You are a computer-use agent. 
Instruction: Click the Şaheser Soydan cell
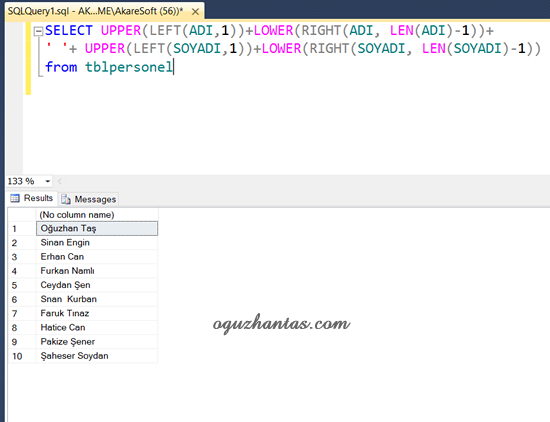pos(97,356)
